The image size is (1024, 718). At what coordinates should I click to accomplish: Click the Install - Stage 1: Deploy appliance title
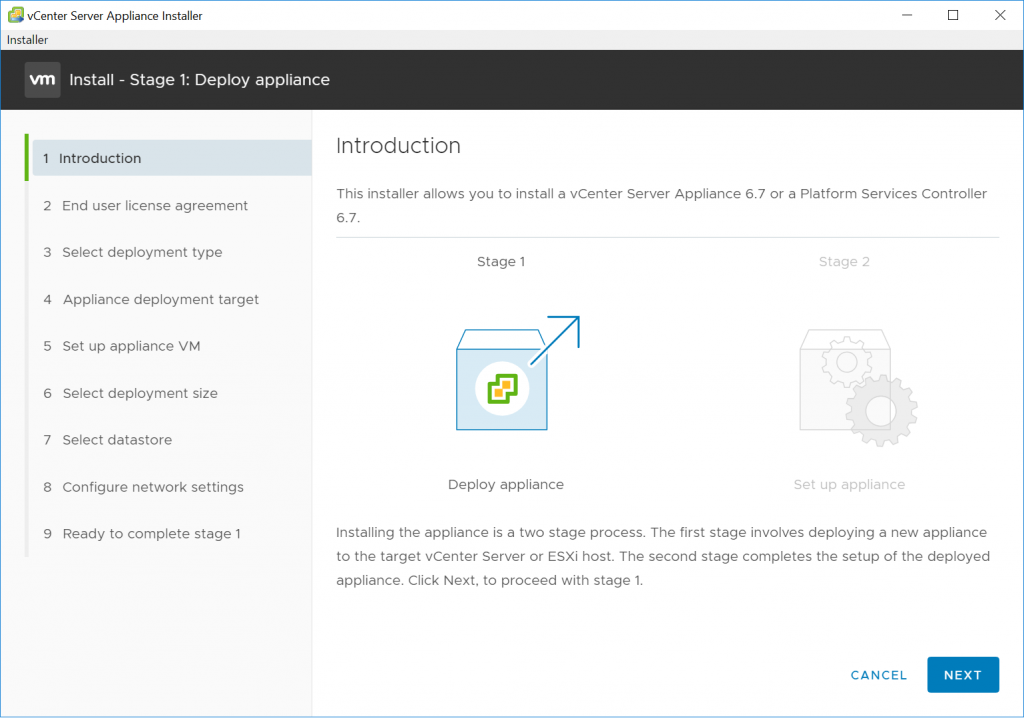(199, 80)
